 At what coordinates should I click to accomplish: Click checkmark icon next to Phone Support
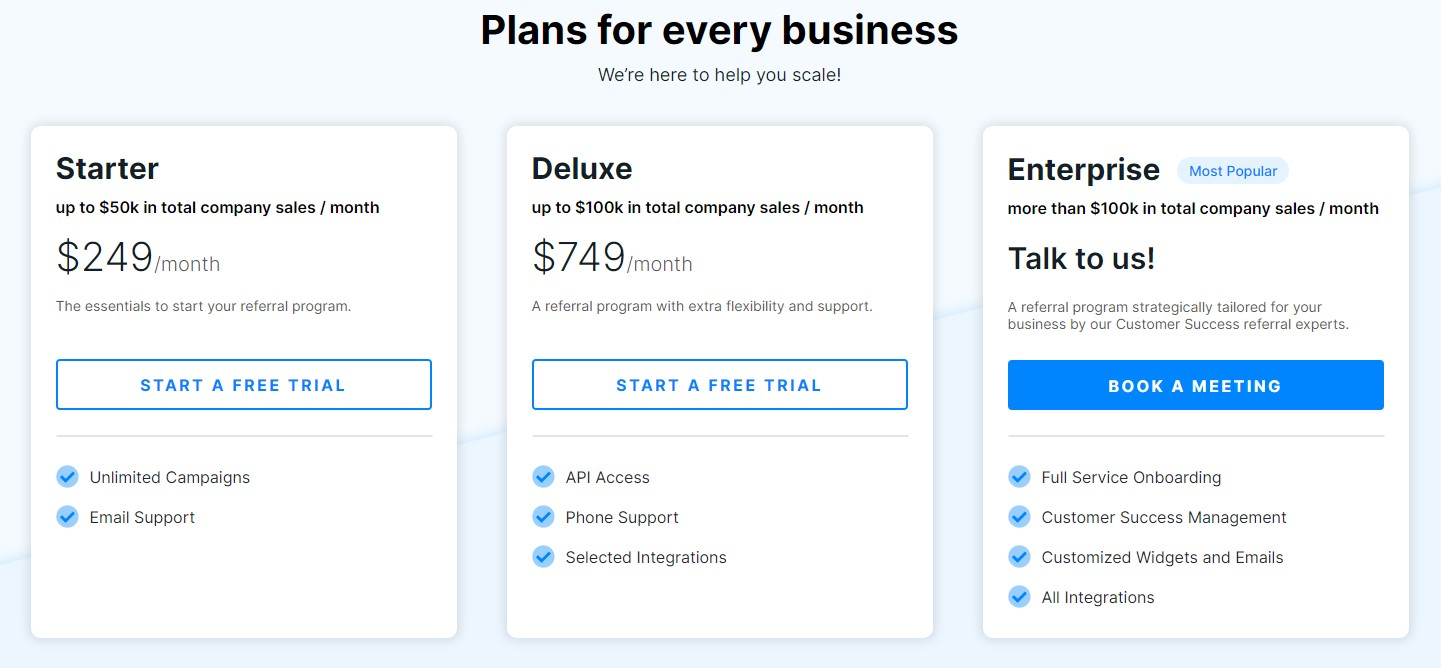pyautogui.click(x=543, y=516)
